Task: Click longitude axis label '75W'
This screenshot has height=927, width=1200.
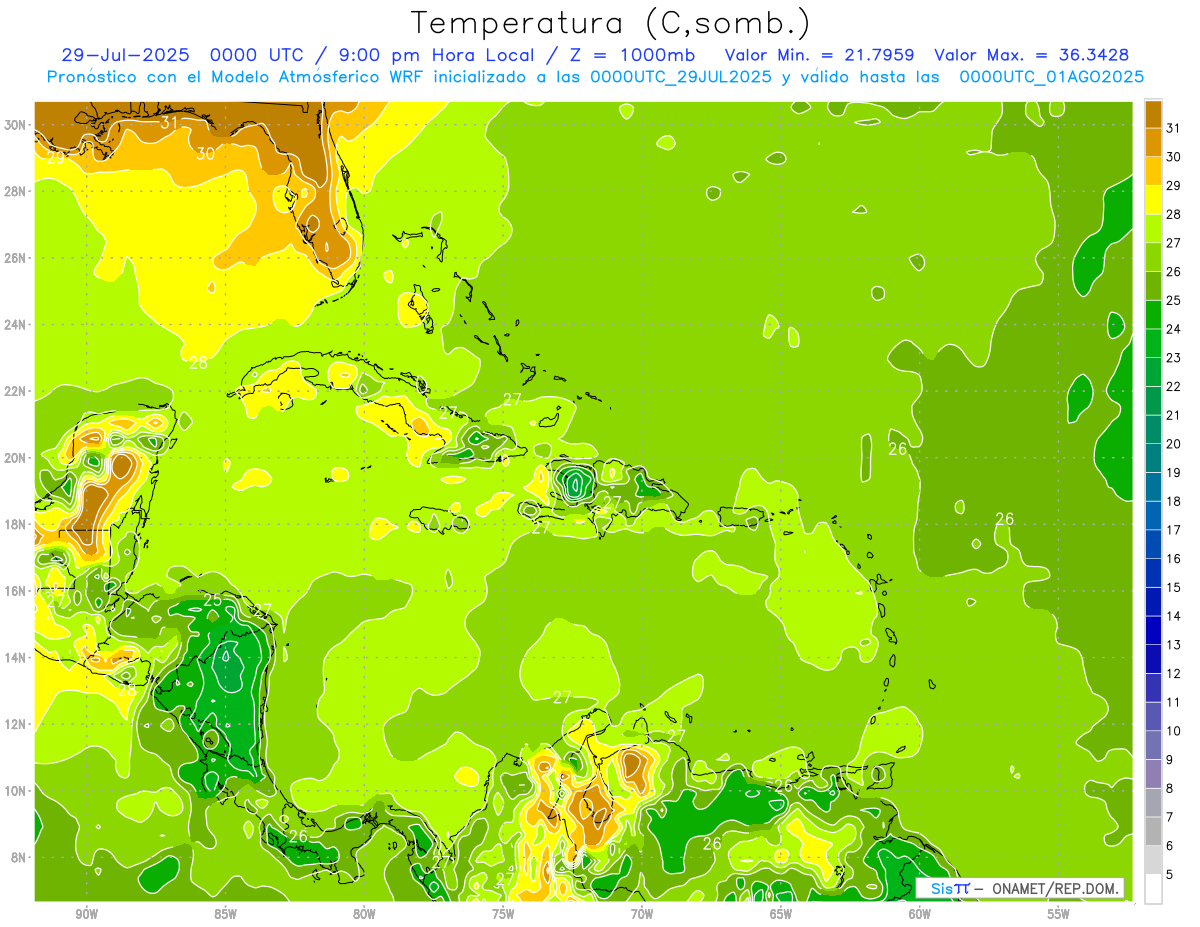Action: (x=503, y=914)
